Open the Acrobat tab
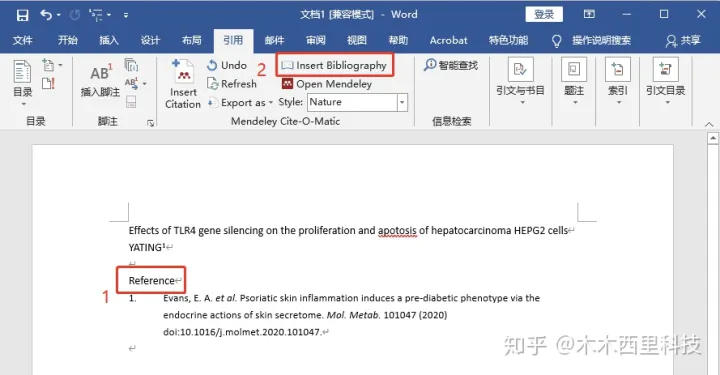This screenshot has height=375, width=720. click(449, 40)
